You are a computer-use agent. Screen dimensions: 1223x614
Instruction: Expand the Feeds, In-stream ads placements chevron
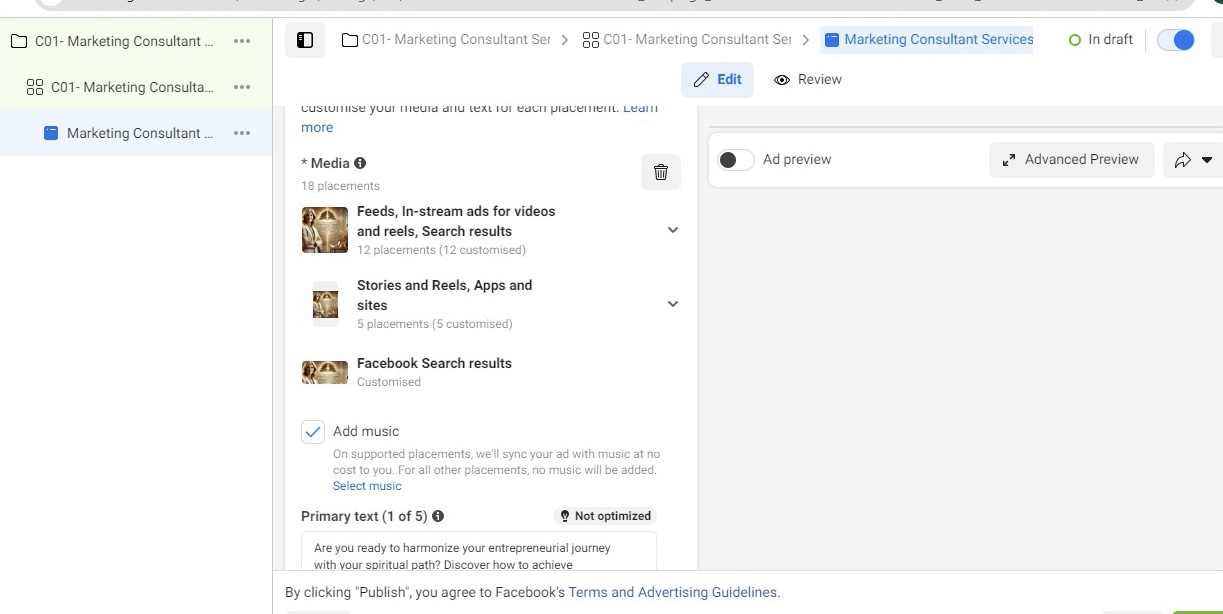(x=672, y=230)
